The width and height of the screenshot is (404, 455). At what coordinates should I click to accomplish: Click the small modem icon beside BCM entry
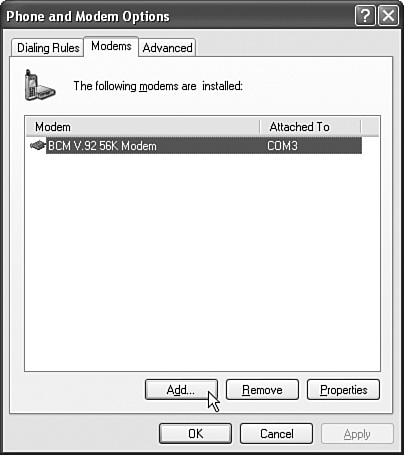pos(37,146)
